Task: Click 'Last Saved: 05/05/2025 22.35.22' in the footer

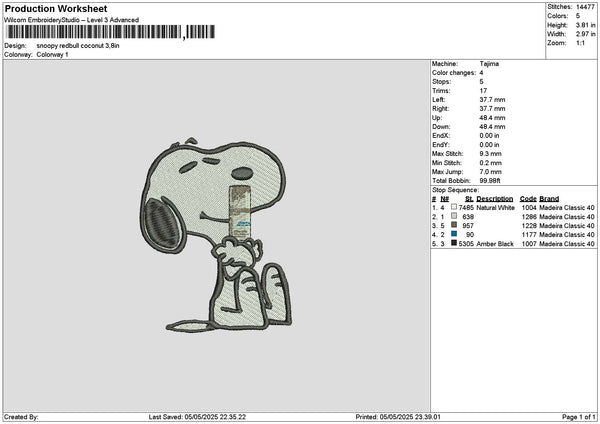Action: 197,417
